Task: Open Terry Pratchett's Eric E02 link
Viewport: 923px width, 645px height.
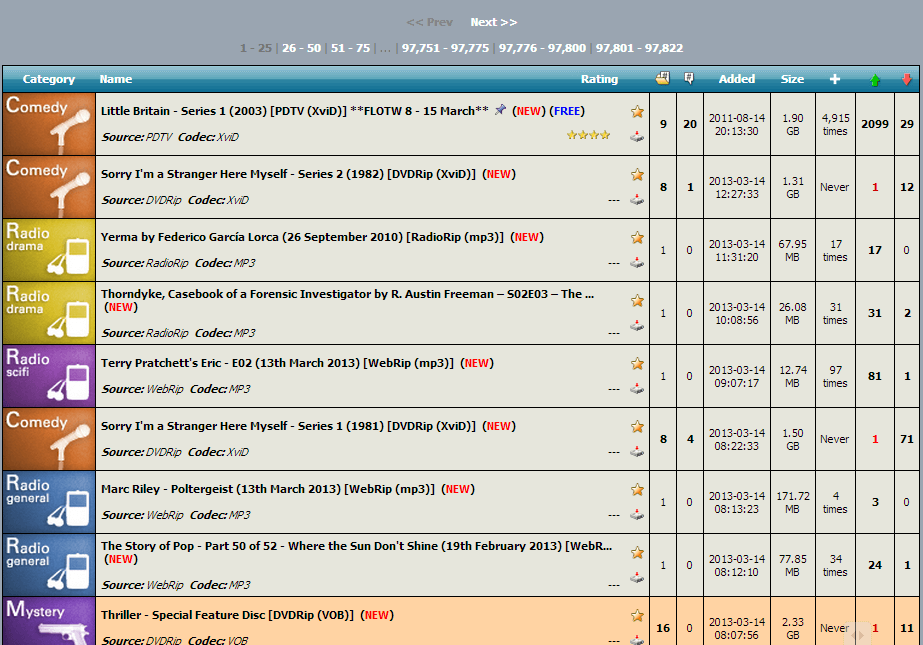Action: [x=277, y=363]
